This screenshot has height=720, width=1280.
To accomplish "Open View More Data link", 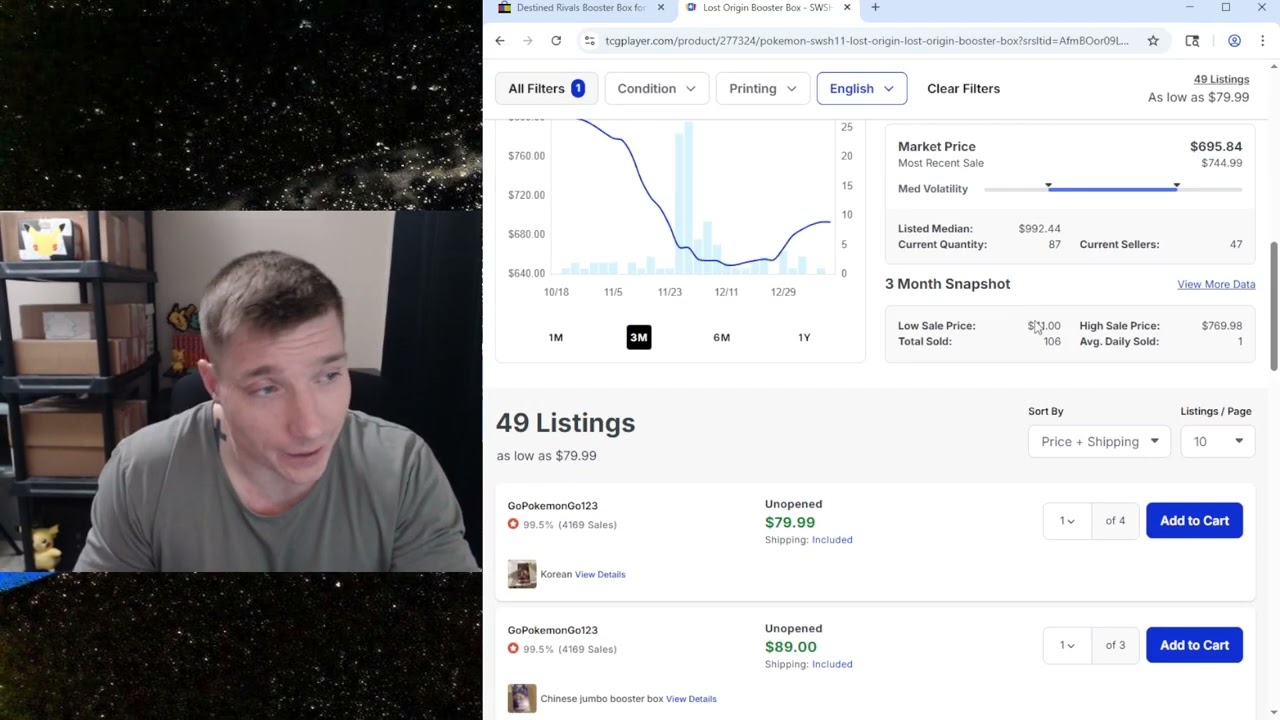I will (1216, 284).
